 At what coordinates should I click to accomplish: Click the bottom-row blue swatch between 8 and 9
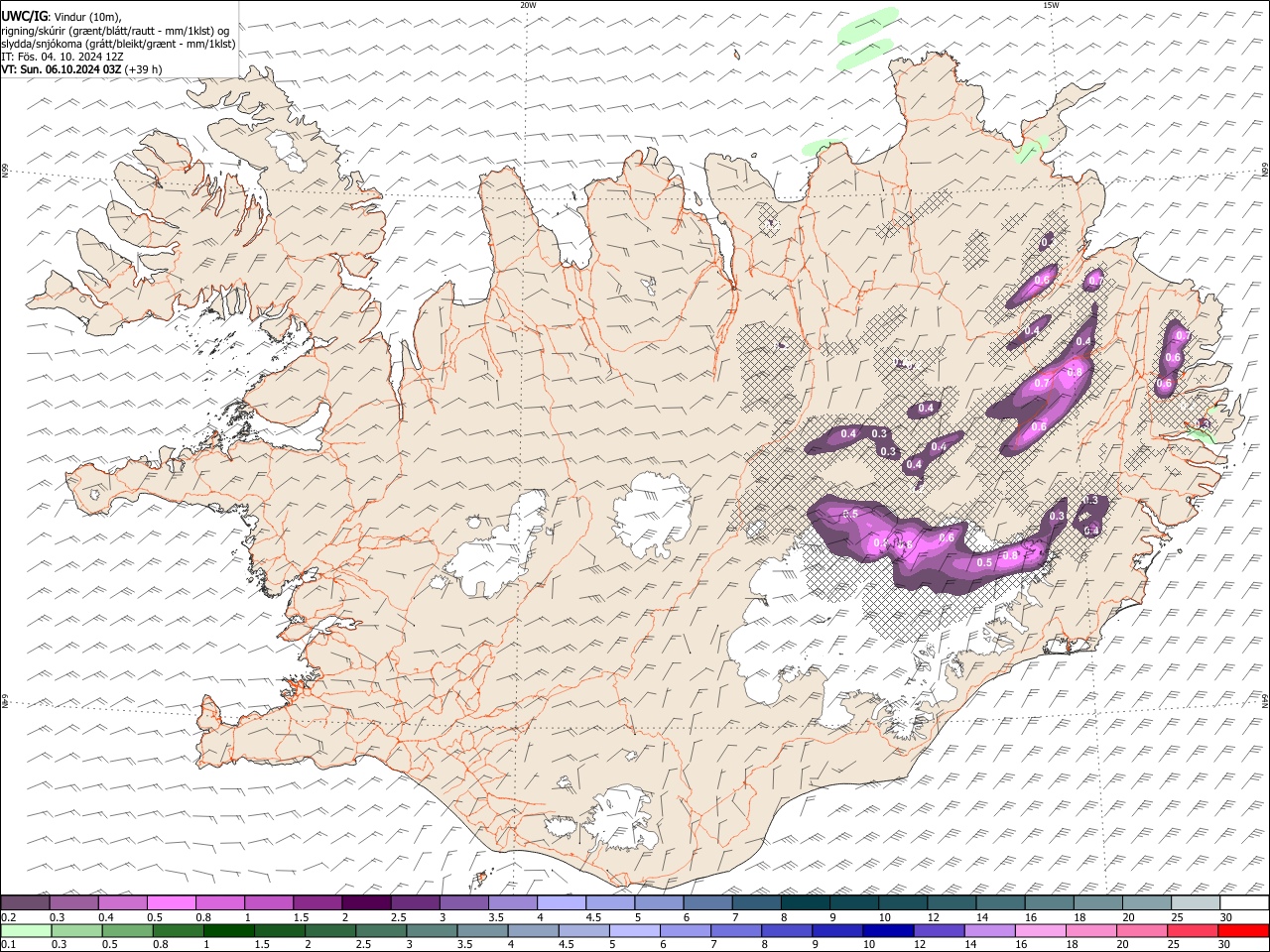coord(786,931)
